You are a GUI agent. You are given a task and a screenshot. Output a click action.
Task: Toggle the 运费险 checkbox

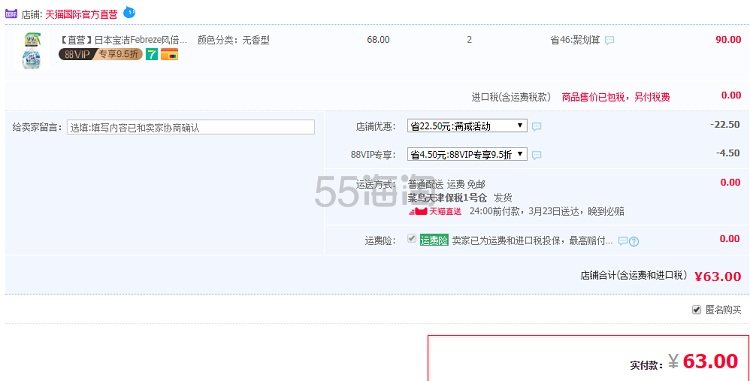pos(411,239)
